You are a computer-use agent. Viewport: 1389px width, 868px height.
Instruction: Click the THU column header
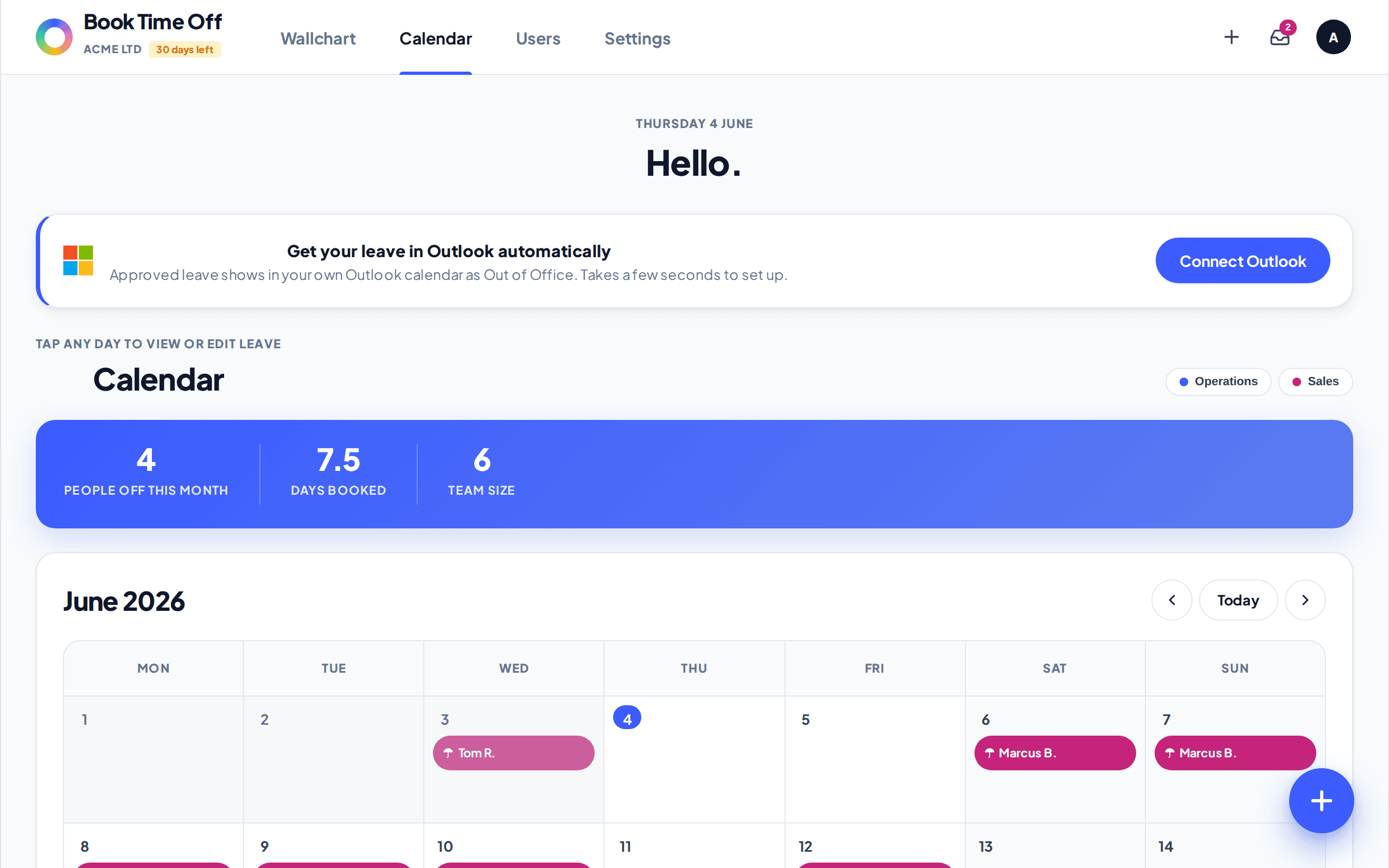pos(694,668)
